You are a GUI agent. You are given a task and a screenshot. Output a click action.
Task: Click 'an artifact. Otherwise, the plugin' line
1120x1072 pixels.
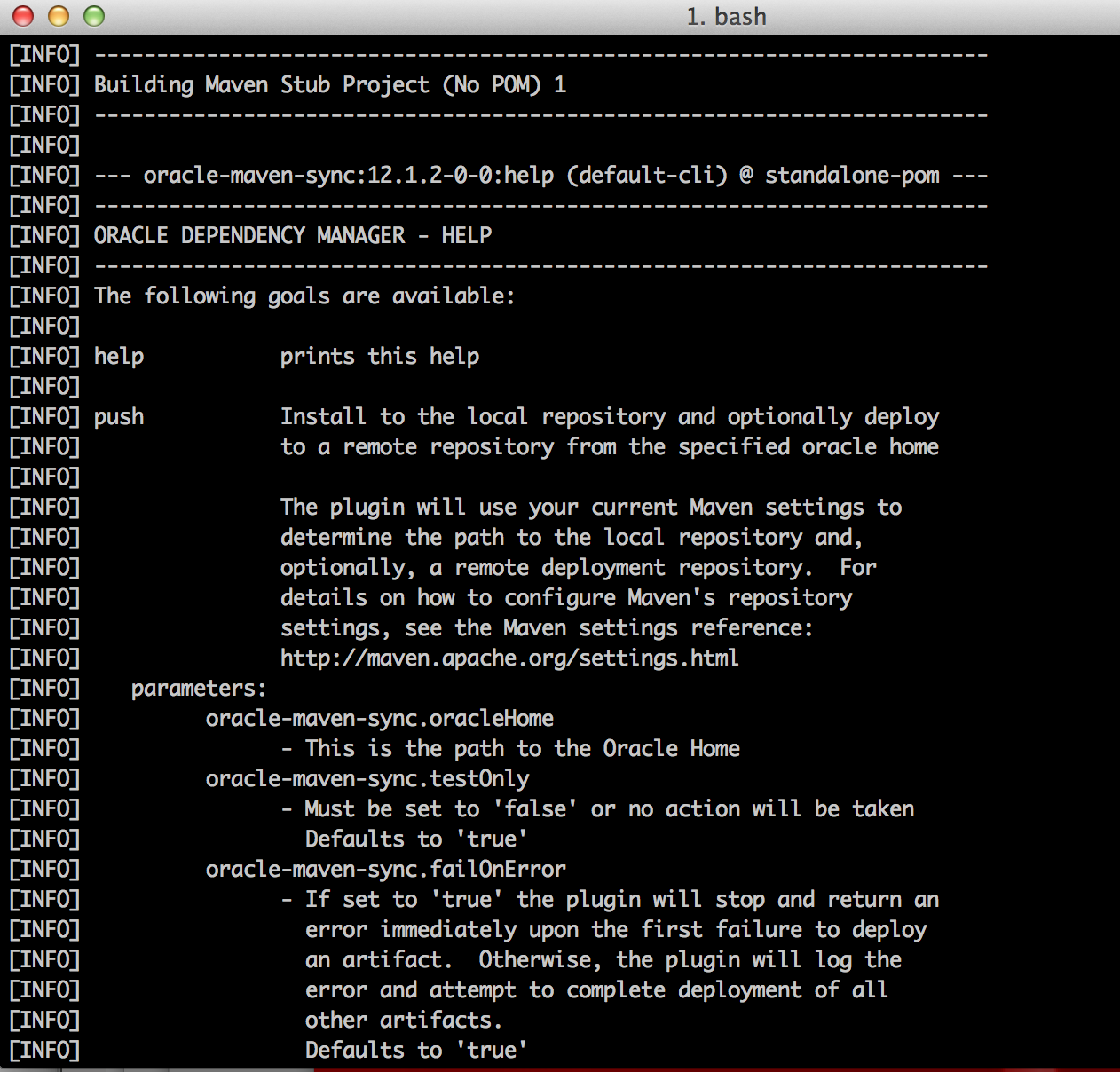603,960
